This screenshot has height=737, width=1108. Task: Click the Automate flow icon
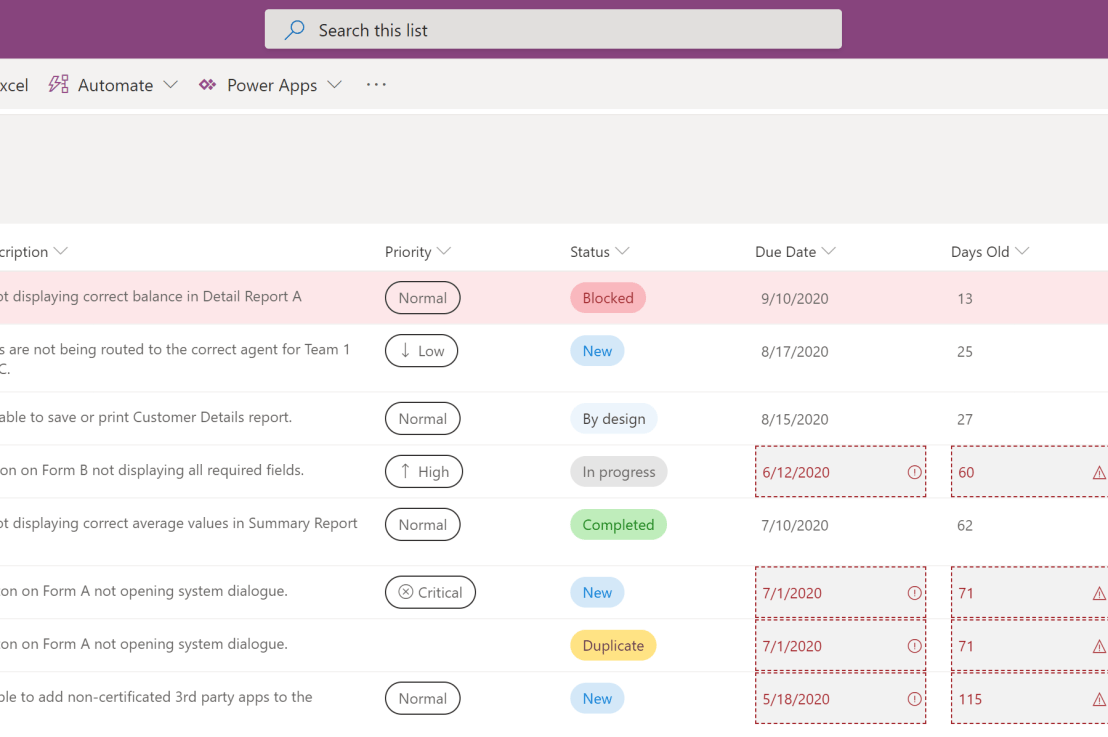[57, 84]
